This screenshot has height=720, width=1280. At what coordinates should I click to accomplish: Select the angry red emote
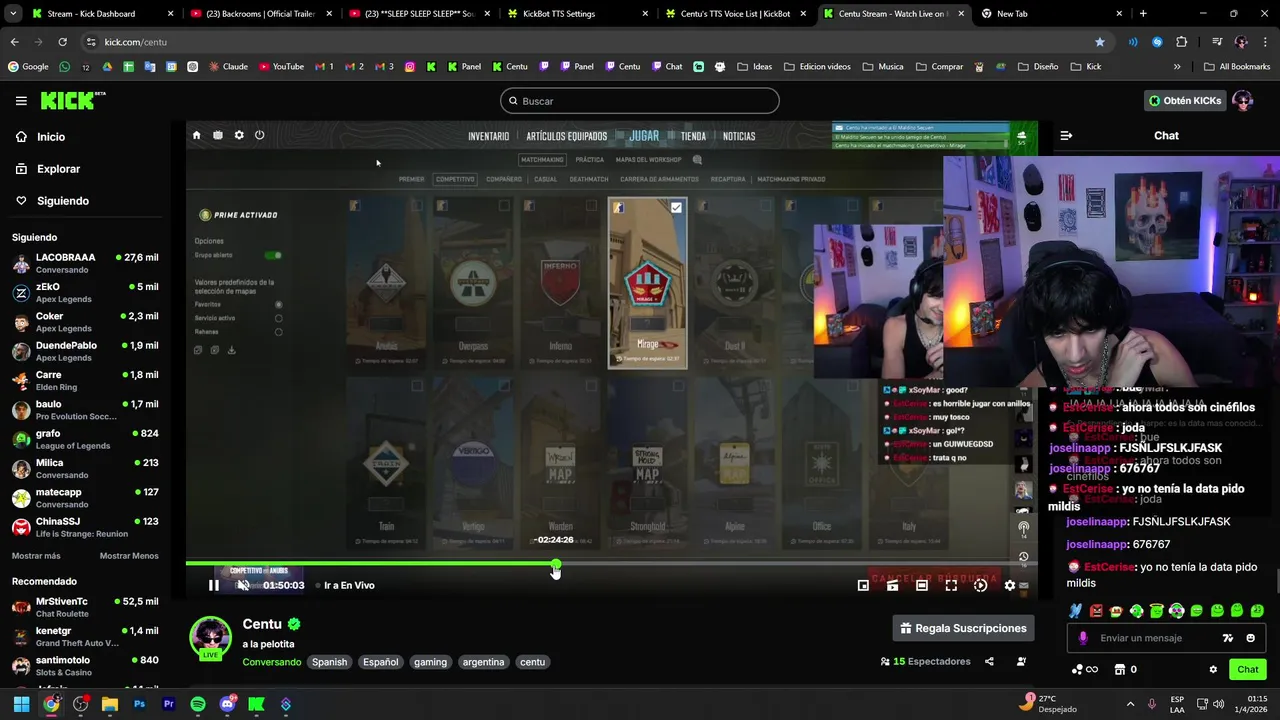point(1096,610)
